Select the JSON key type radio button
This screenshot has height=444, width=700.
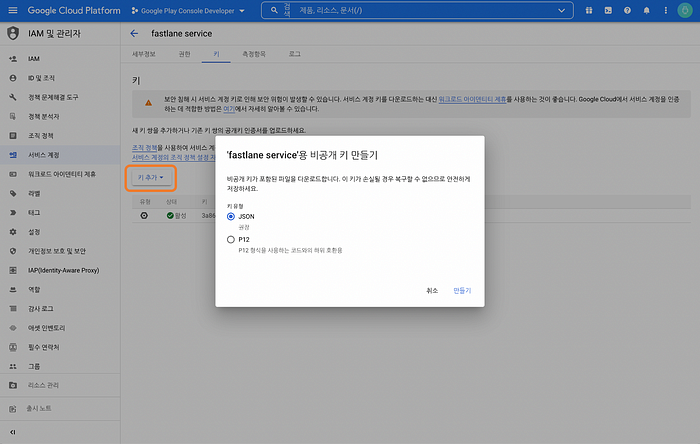[231, 216]
